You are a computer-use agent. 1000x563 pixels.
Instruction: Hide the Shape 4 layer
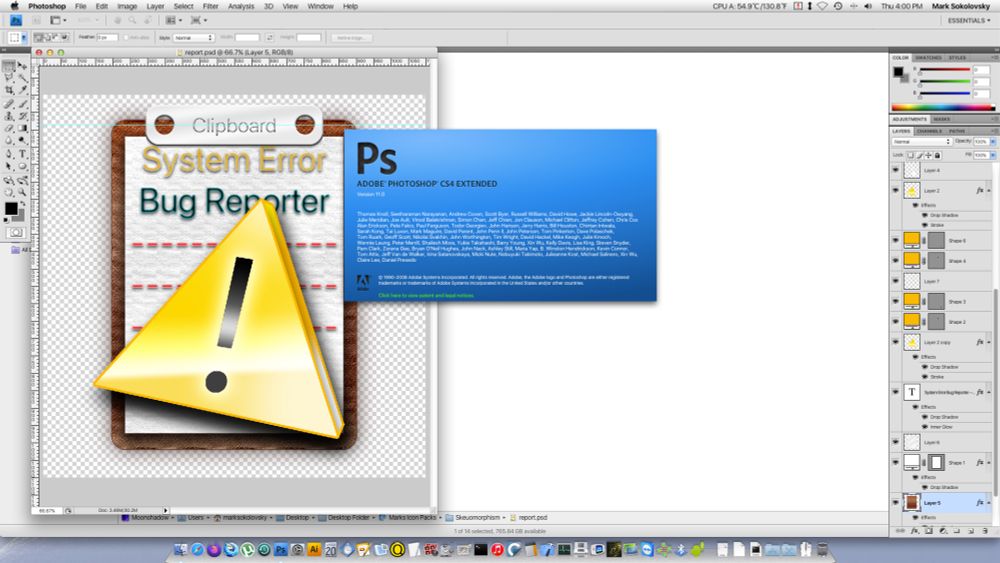pyautogui.click(x=895, y=260)
